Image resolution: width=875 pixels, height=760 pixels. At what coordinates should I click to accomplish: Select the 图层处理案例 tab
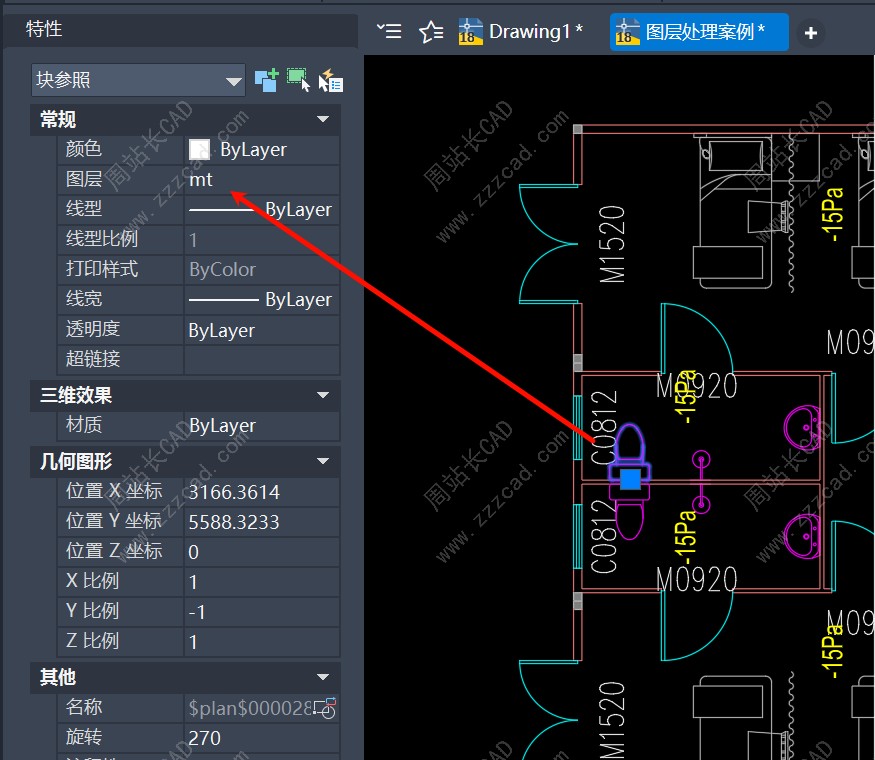click(x=698, y=32)
